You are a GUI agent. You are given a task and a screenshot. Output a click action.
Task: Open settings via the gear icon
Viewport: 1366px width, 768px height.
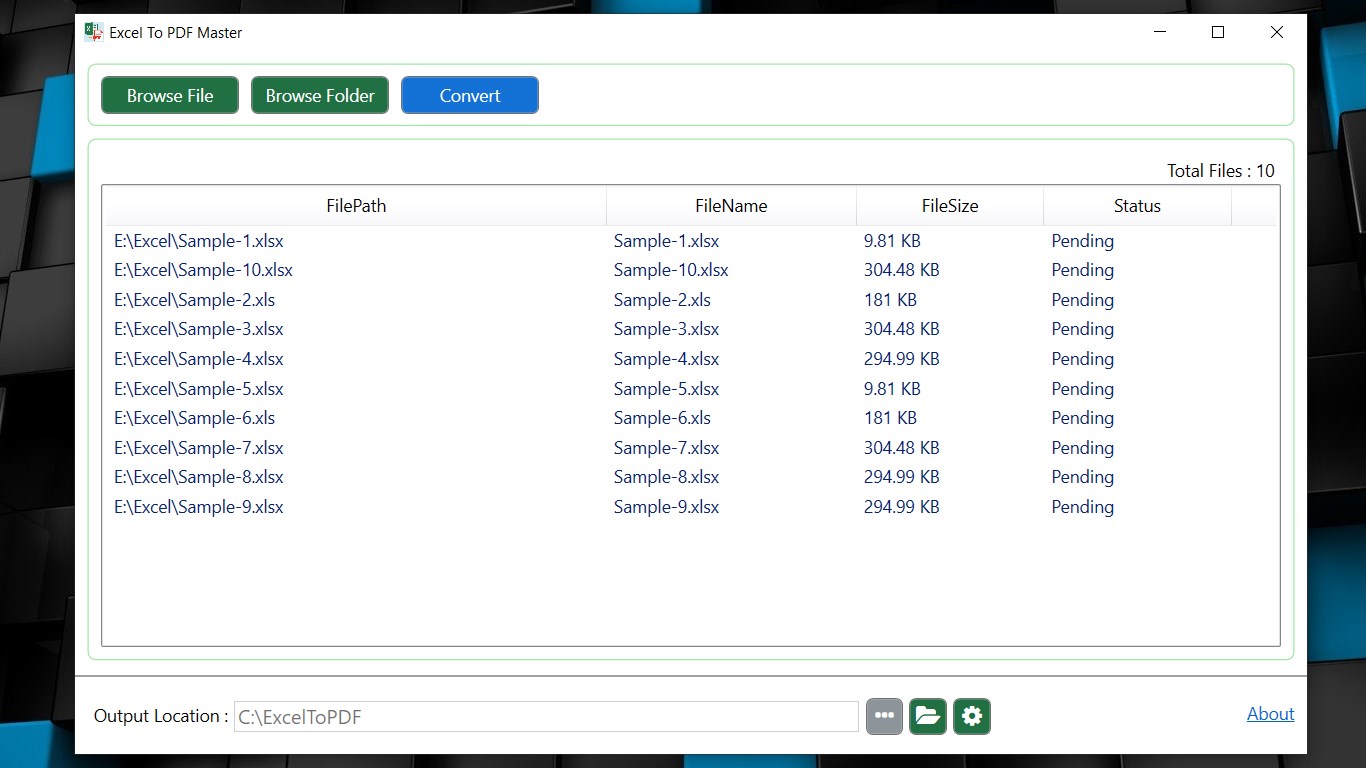[x=972, y=716]
